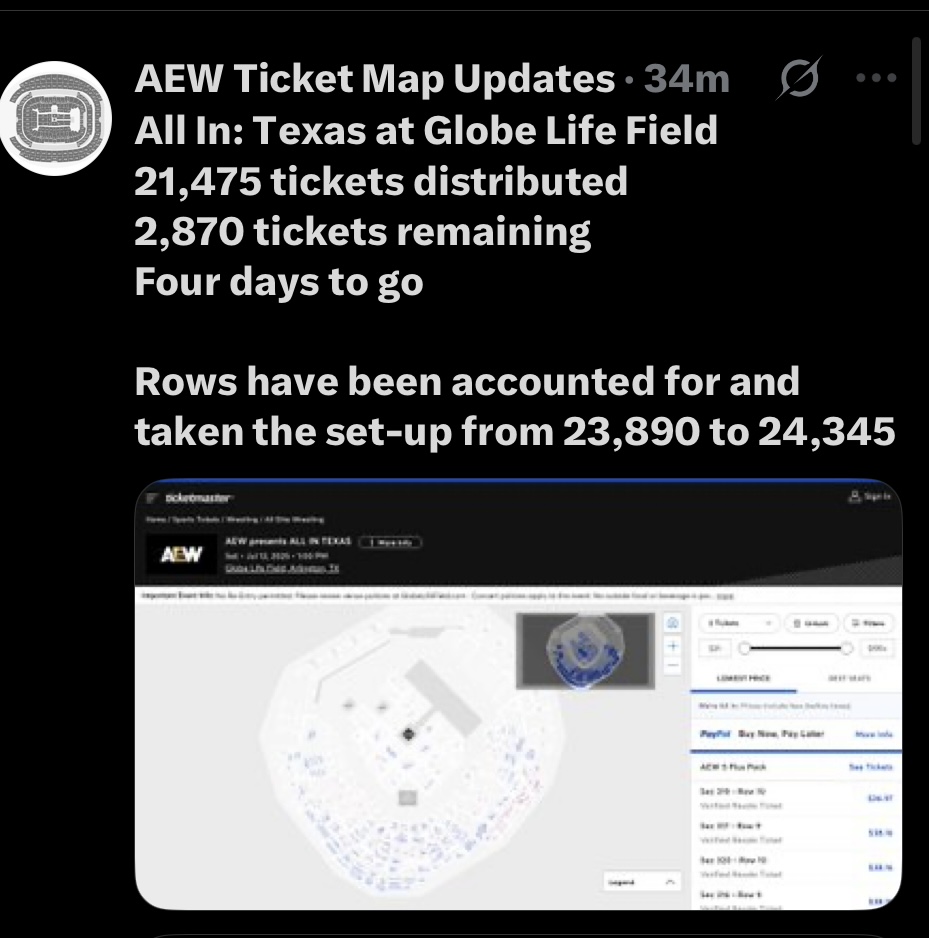Click the AEW Ticket Map Updates account name
The image size is (929, 938).
pyautogui.click(x=374, y=79)
